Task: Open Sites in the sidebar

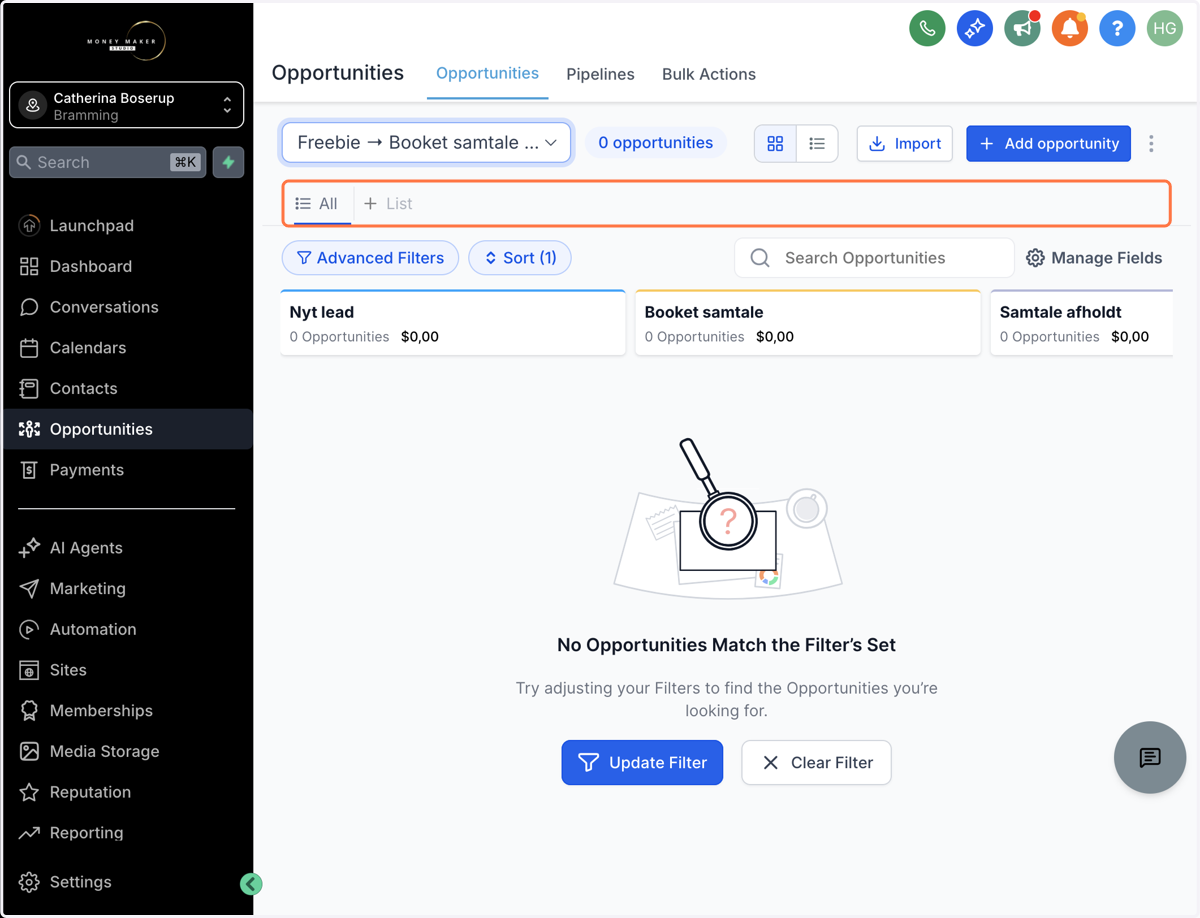Action: click(126, 670)
